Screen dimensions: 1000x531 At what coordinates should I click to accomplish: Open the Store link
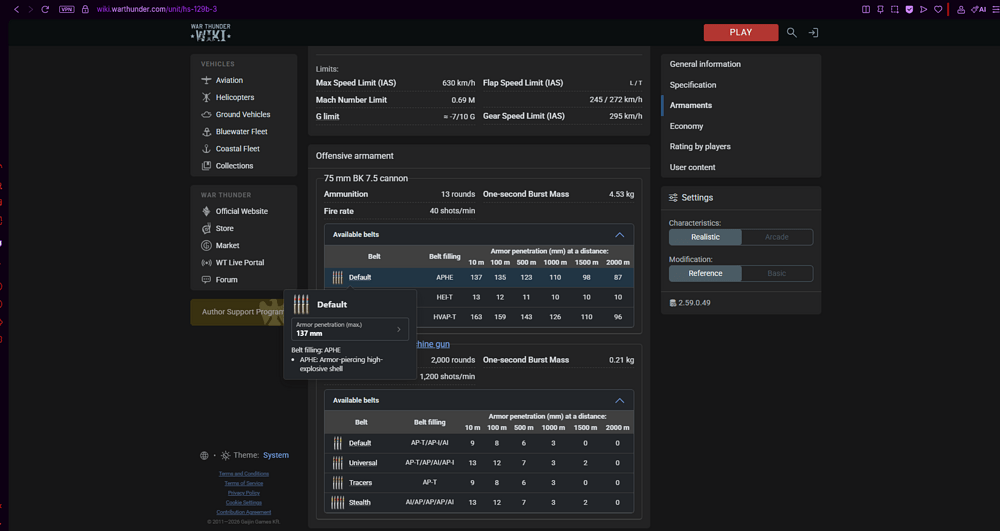pyautogui.click(x=224, y=228)
